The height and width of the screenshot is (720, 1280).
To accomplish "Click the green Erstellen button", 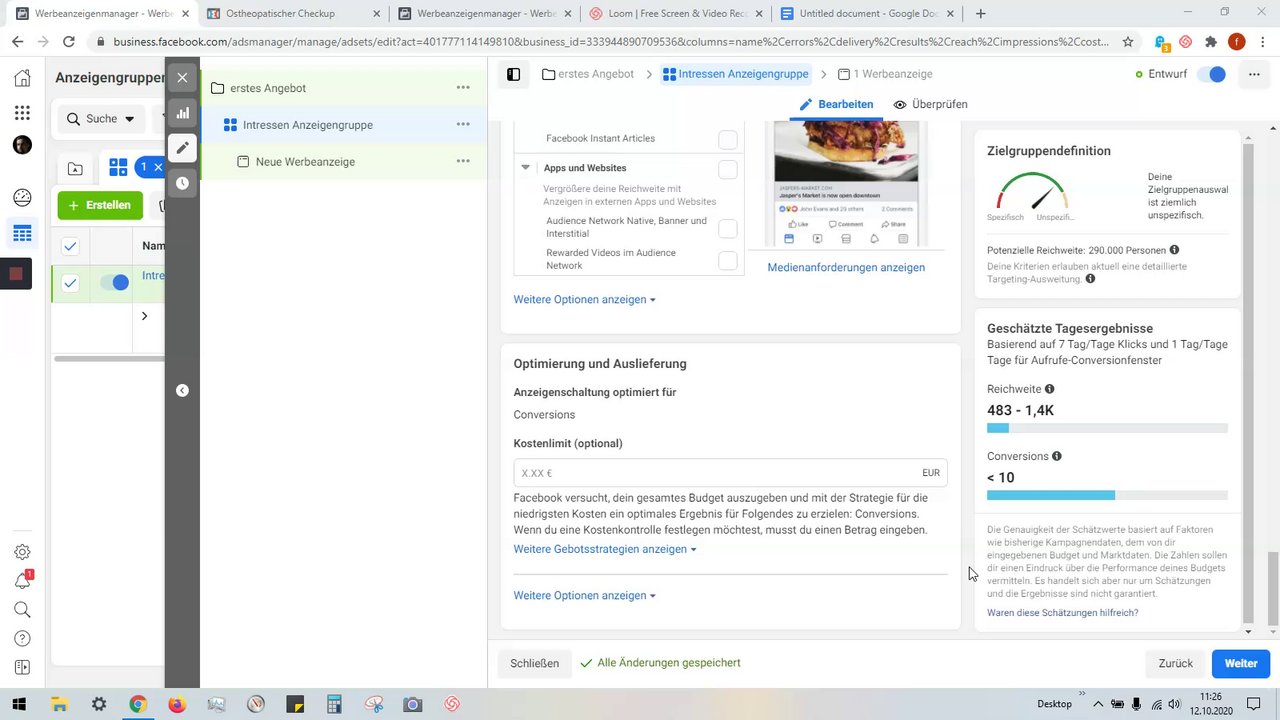I will [100, 205].
